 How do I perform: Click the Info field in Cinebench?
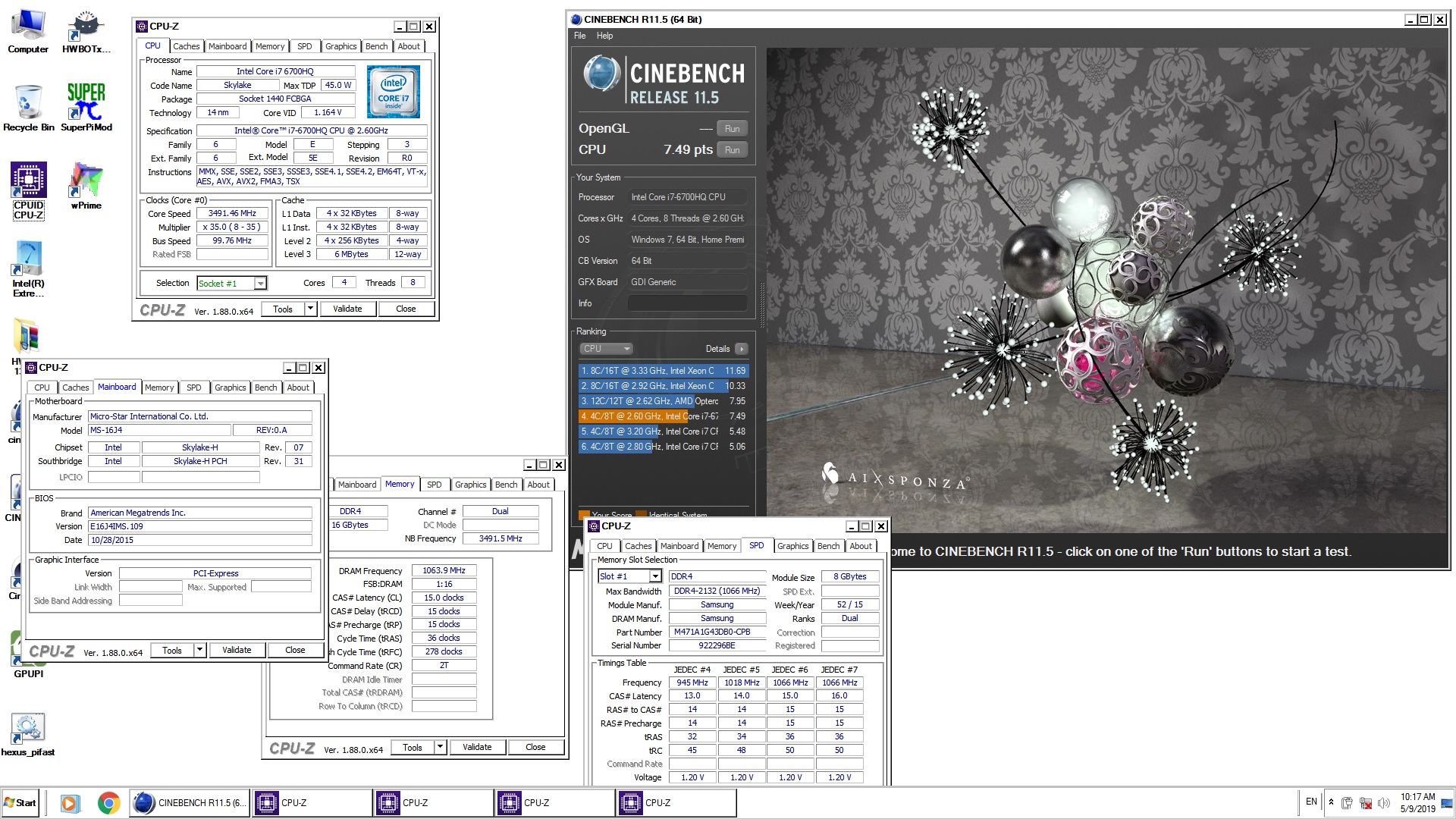click(x=687, y=303)
